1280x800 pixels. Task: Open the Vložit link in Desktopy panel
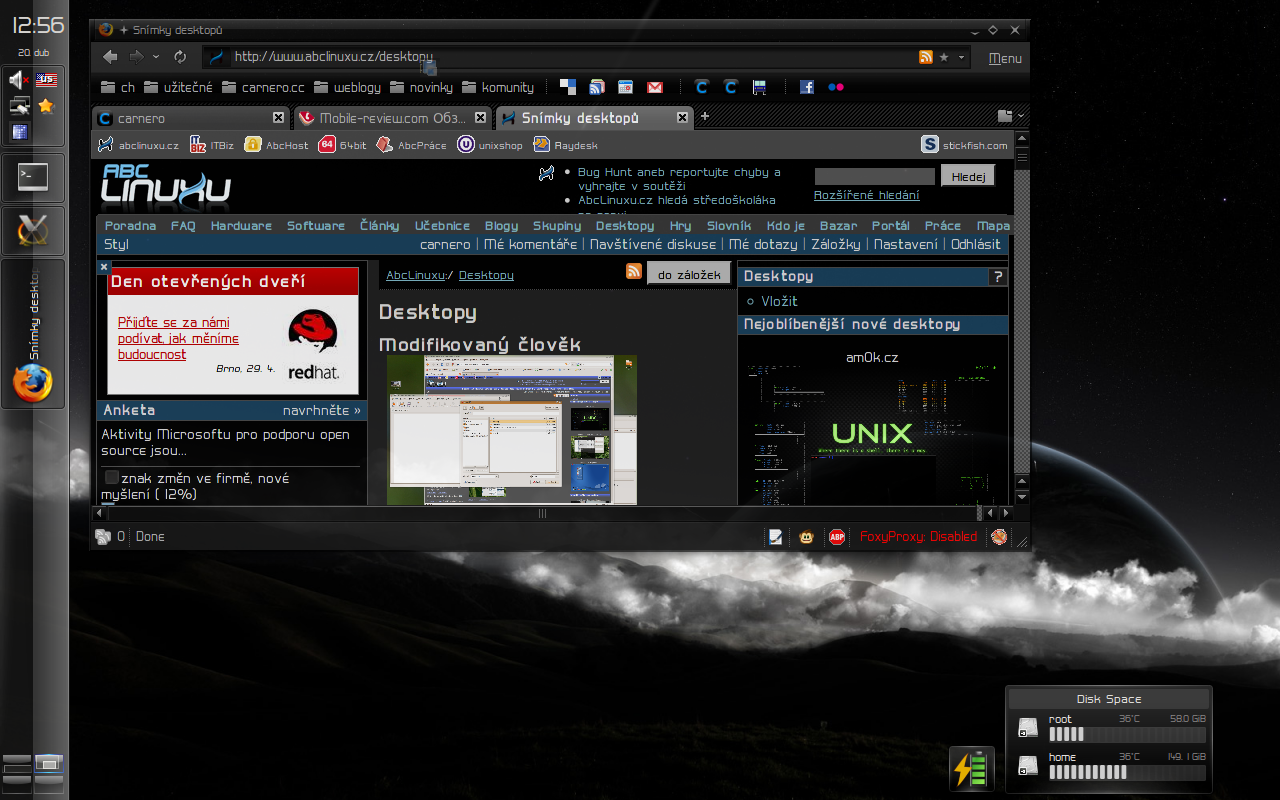[779, 301]
